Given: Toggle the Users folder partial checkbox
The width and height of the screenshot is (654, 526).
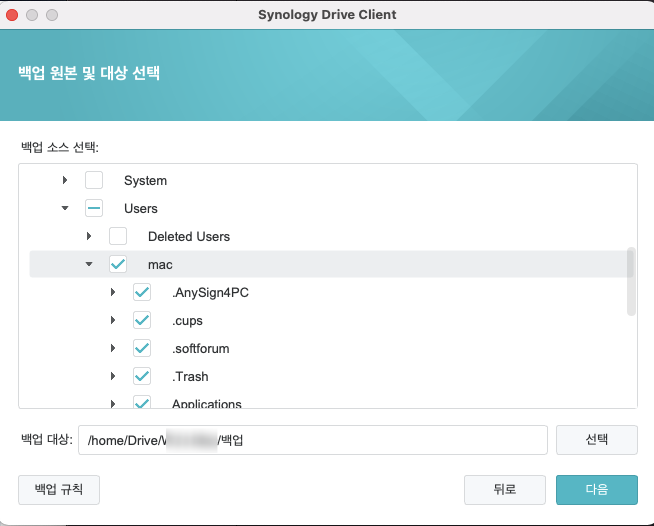Looking at the screenshot, I should coord(94,208).
